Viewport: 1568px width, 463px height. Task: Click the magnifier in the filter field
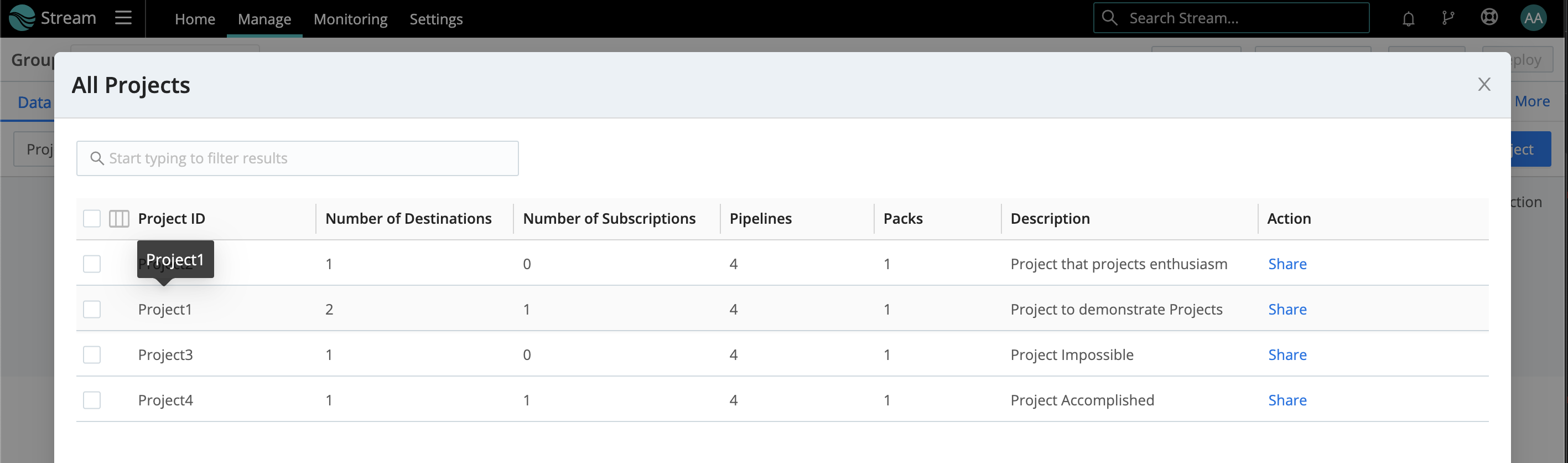(x=97, y=158)
